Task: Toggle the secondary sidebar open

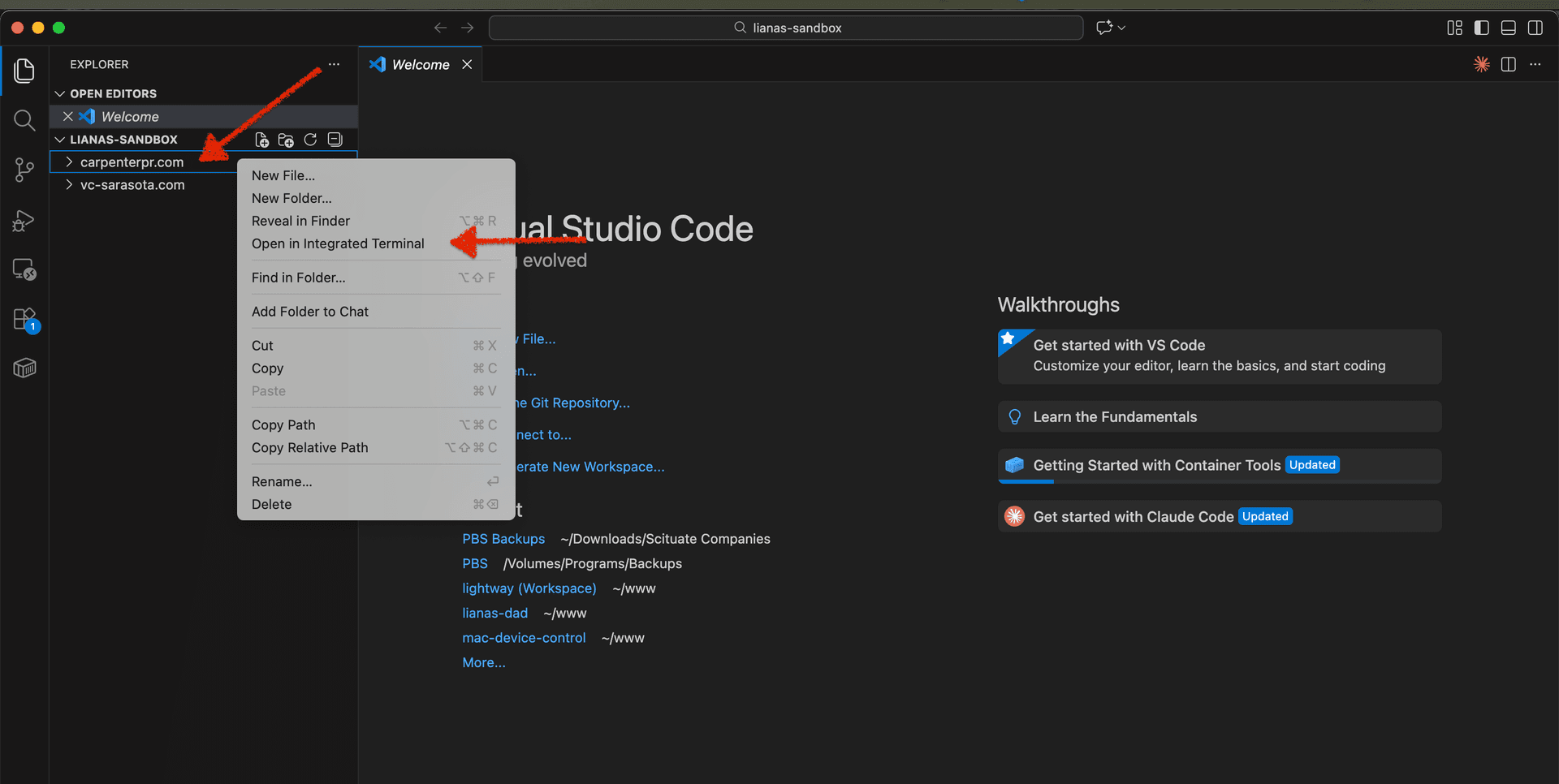Action: [1535, 27]
